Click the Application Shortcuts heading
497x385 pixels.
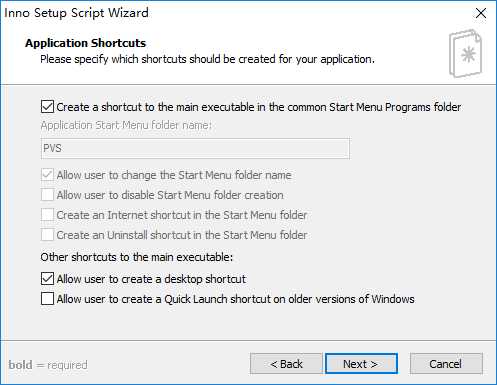[x=86, y=43]
